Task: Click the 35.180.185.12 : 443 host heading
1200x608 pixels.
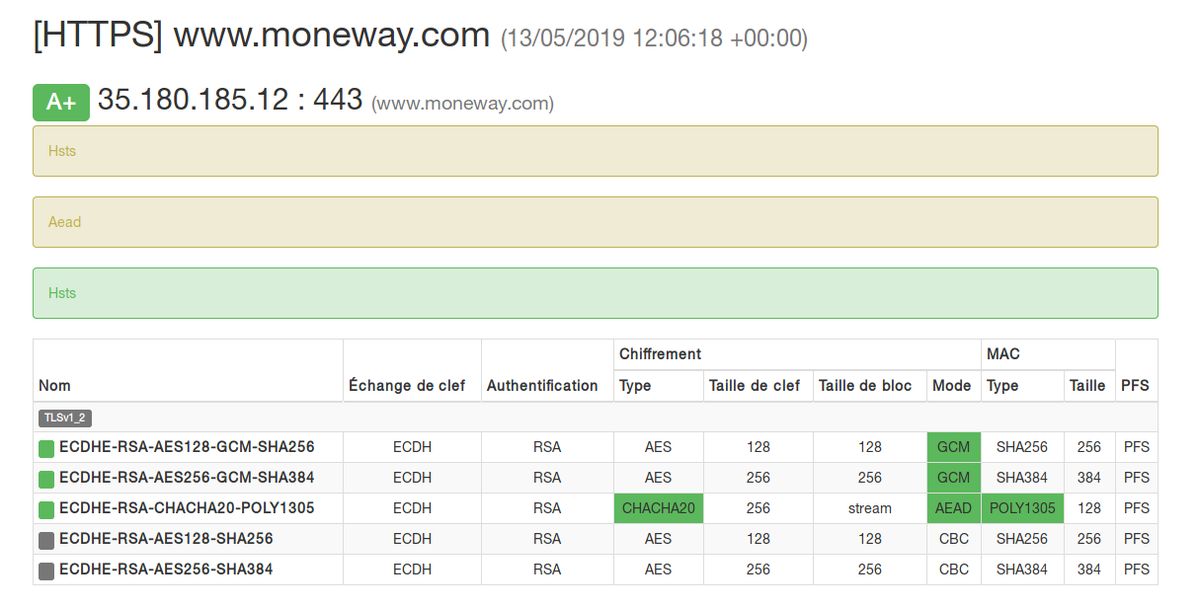Action: pos(230,100)
